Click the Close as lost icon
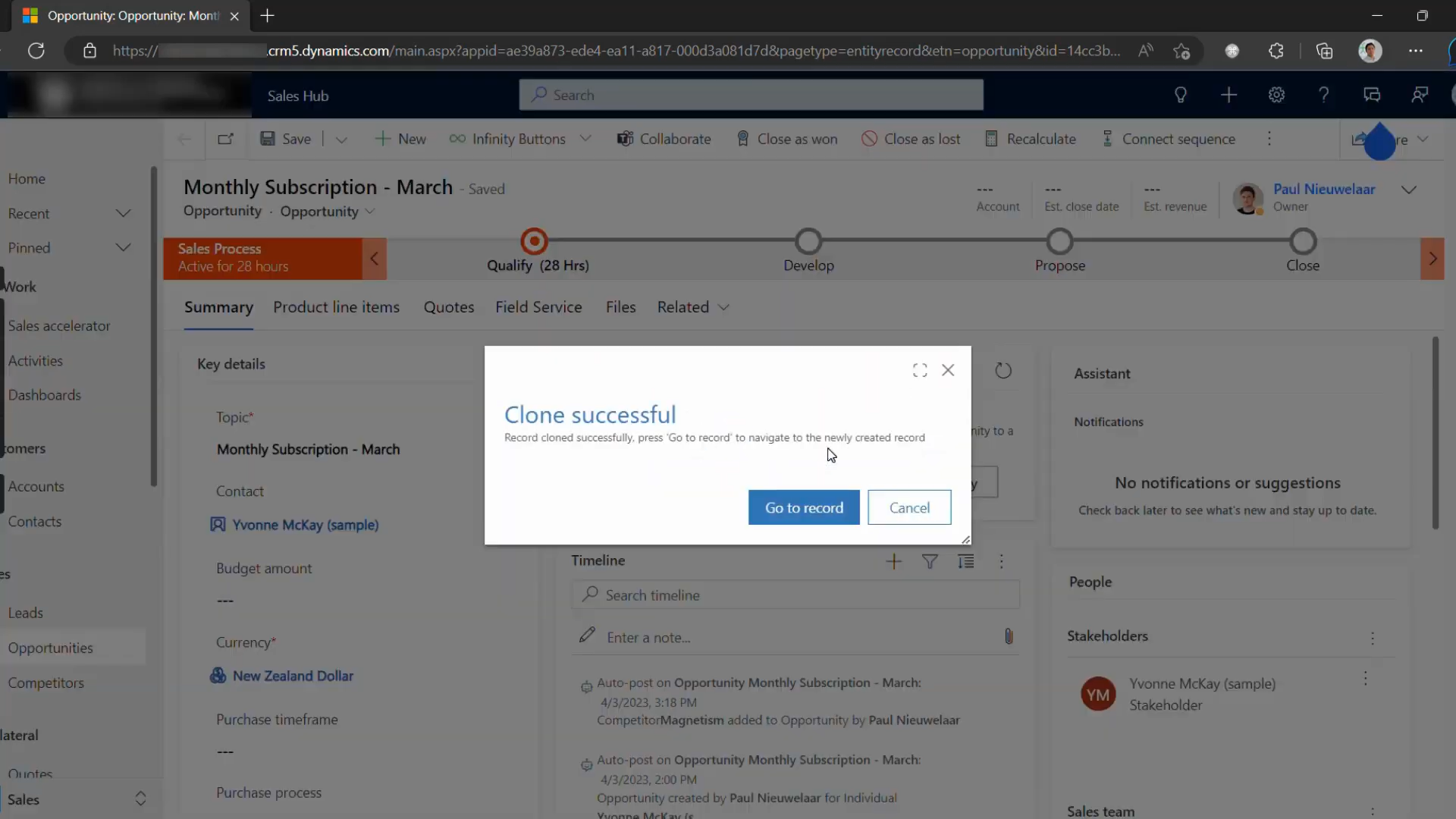 [869, 139]
